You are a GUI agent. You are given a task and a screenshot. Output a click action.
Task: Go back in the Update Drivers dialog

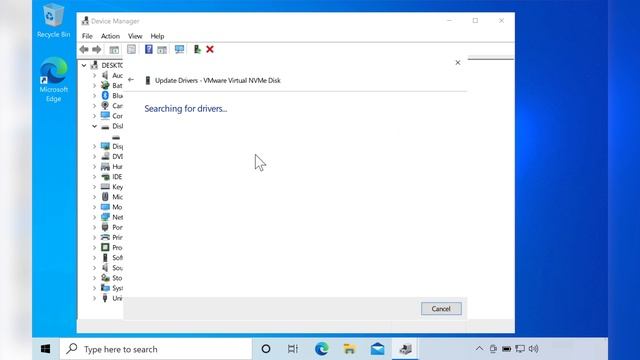pyautogui.click(x=131, y=80)
